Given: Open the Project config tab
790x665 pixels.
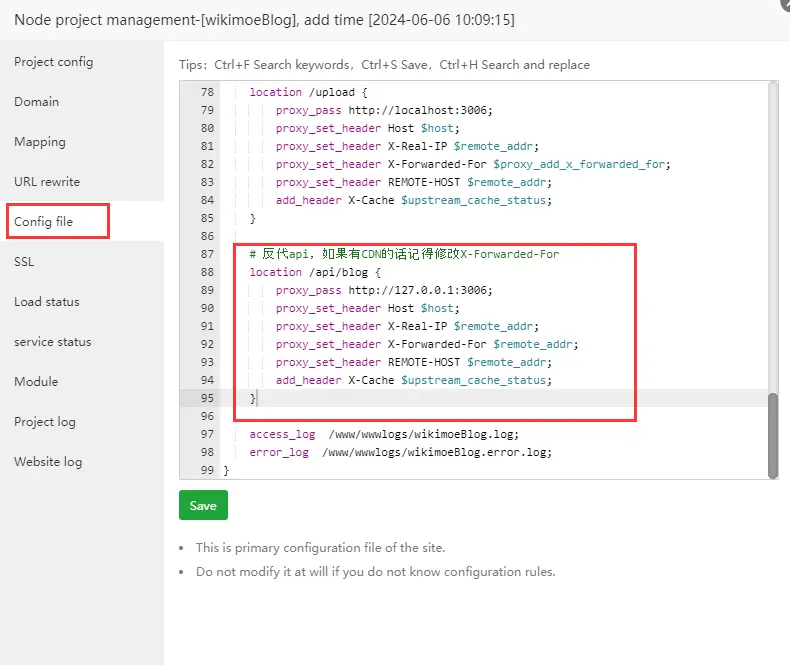Looking at the screenshot, I should pos(54,62).
